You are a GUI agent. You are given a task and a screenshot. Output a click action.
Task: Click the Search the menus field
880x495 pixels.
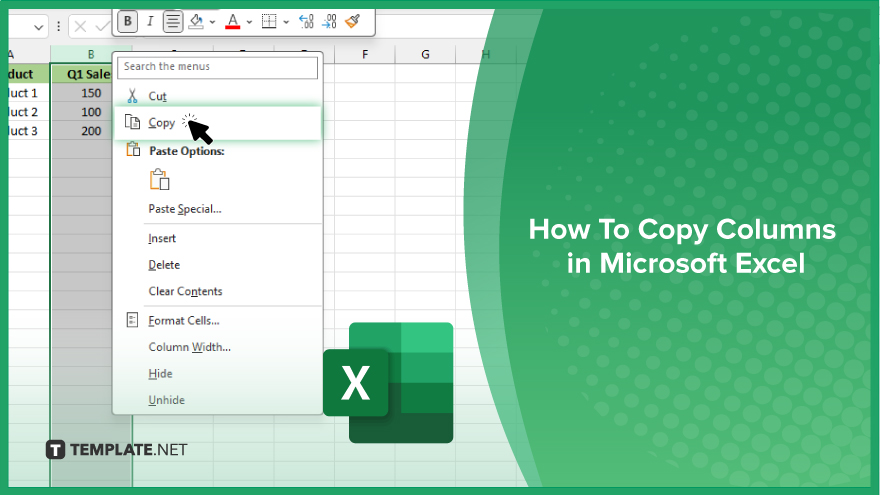coord(217,67)
